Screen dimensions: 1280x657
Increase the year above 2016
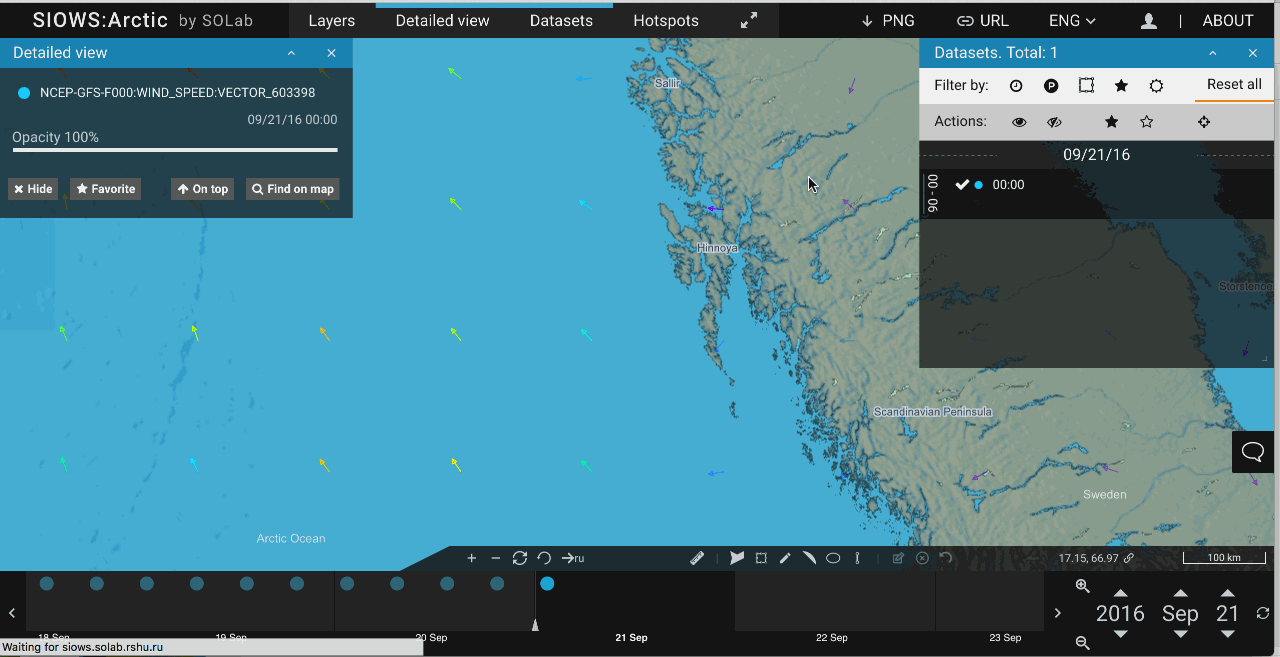tap(1120, 593)
